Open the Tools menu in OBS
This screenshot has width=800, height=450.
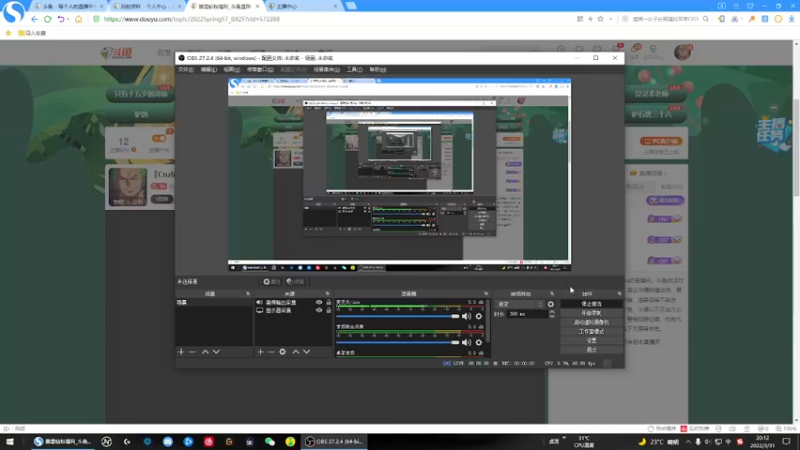tap(355, 69)
